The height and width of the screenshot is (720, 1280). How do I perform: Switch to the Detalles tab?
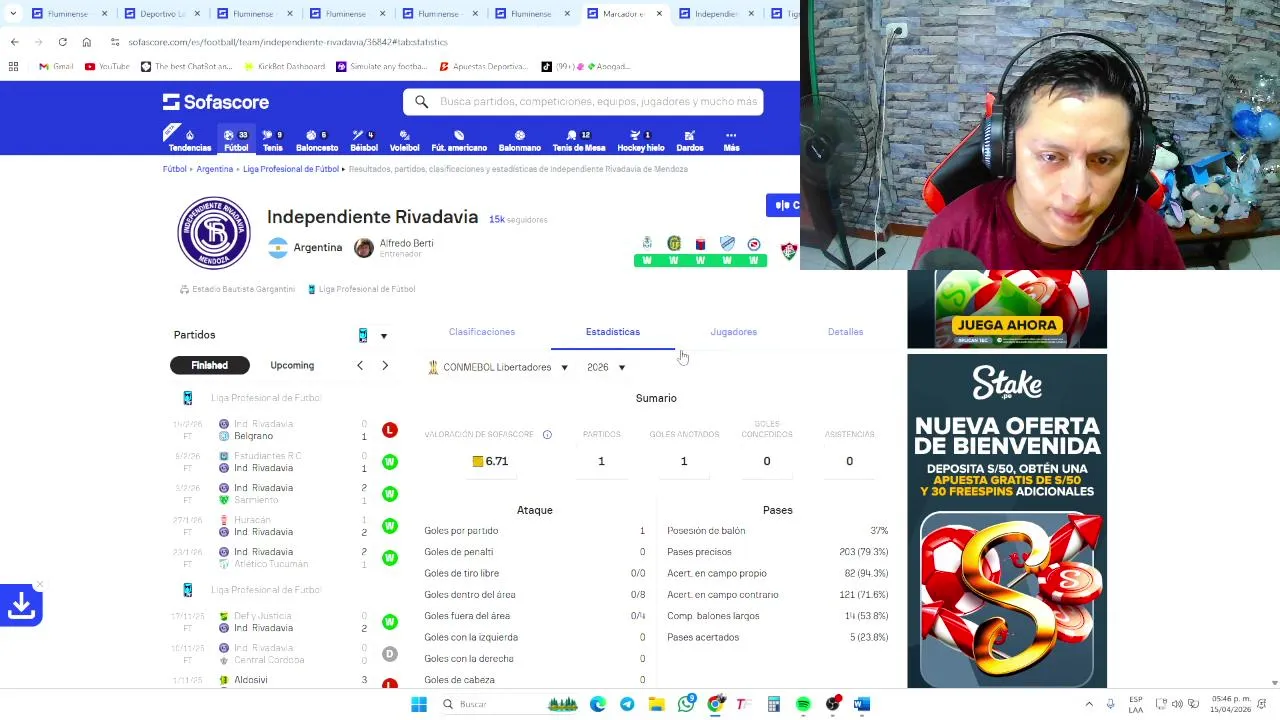pos(845,332)
